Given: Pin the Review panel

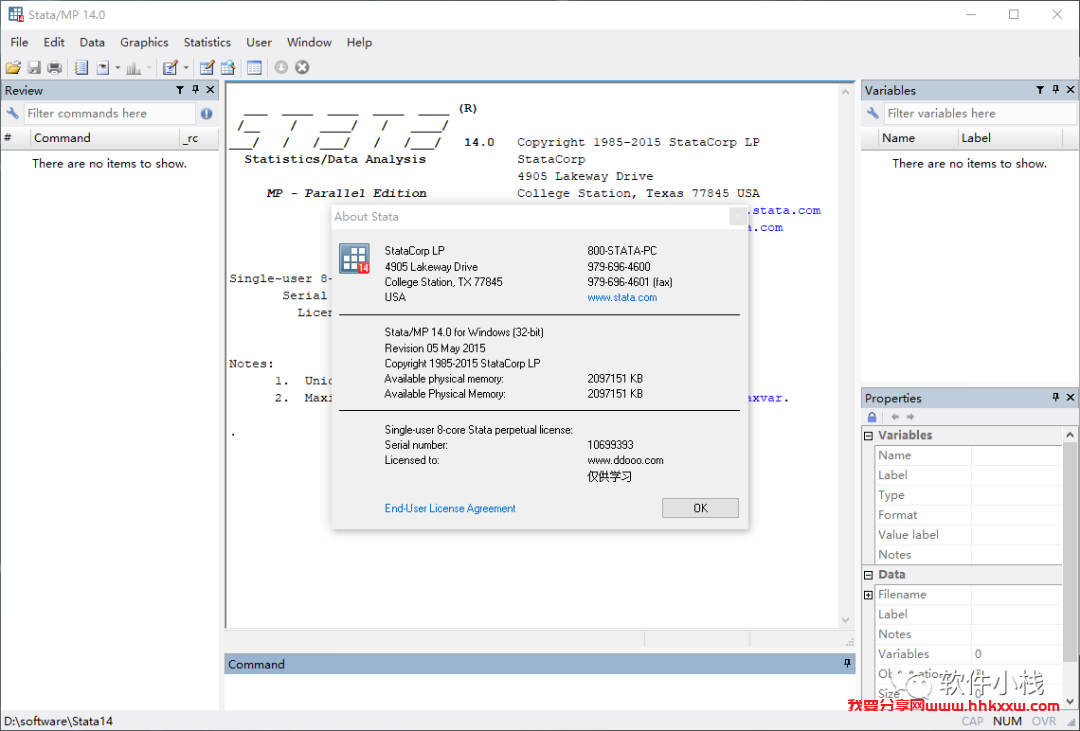Looking at the screenshot, I should pyautogui.click(x=196, y=90).
